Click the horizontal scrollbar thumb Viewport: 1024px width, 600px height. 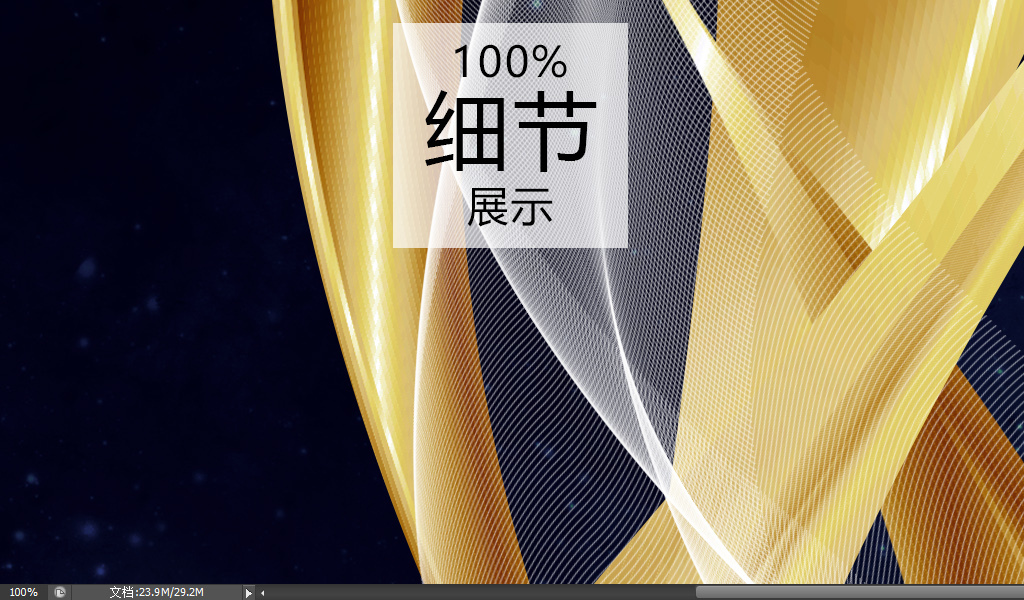pyautogui.click(x=858, y=592)
